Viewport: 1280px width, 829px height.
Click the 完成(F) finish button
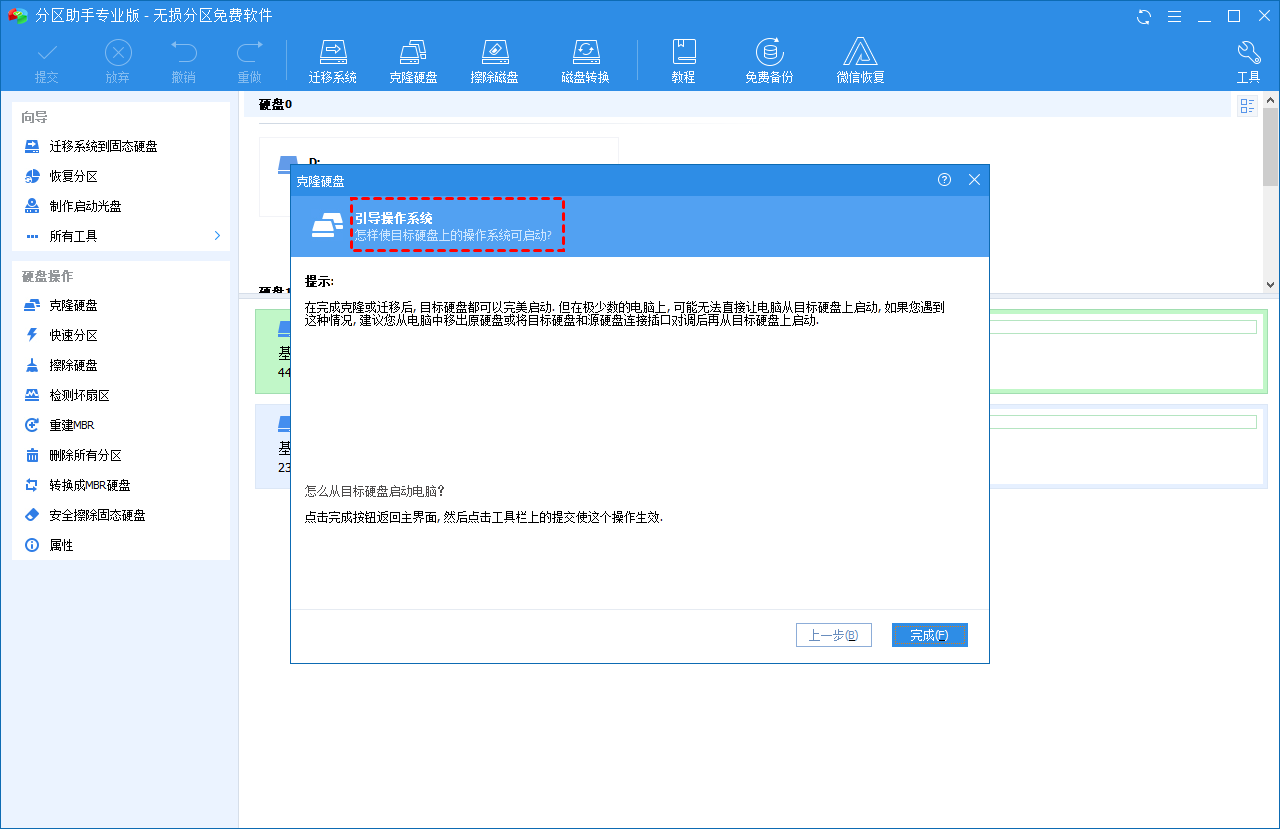coord(930,635)
